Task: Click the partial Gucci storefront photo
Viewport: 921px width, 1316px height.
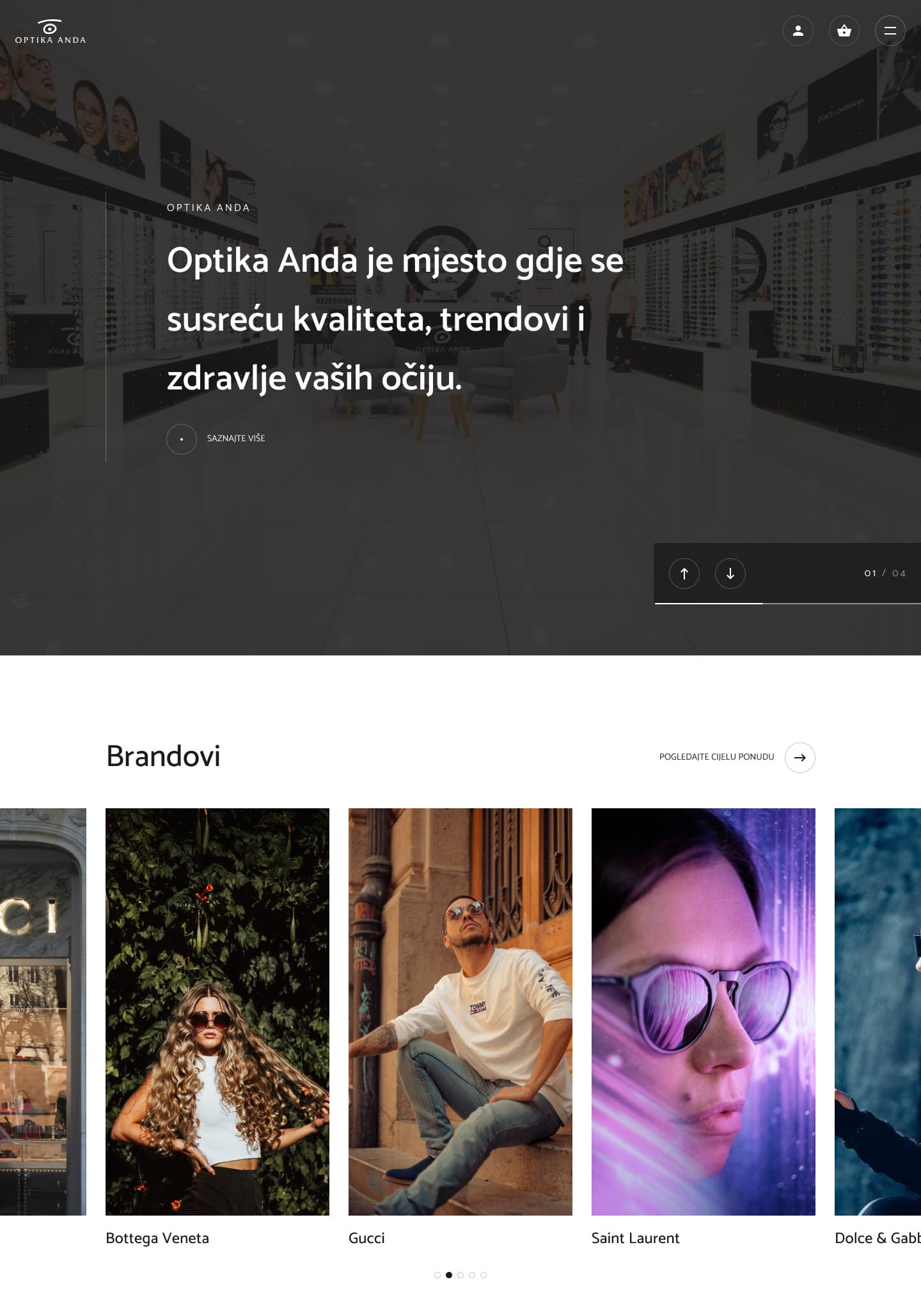Action: click(43, 1012)
